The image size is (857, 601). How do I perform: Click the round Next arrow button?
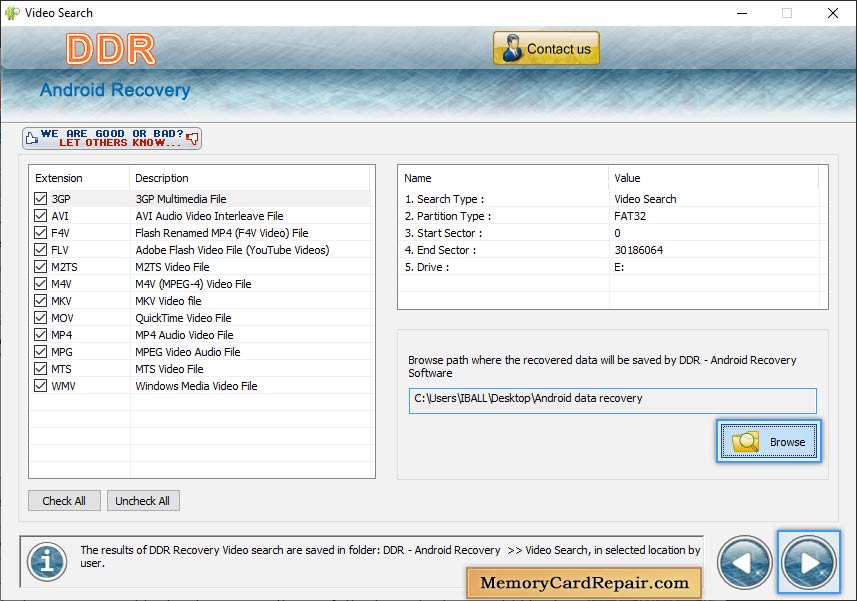[808, 562]
